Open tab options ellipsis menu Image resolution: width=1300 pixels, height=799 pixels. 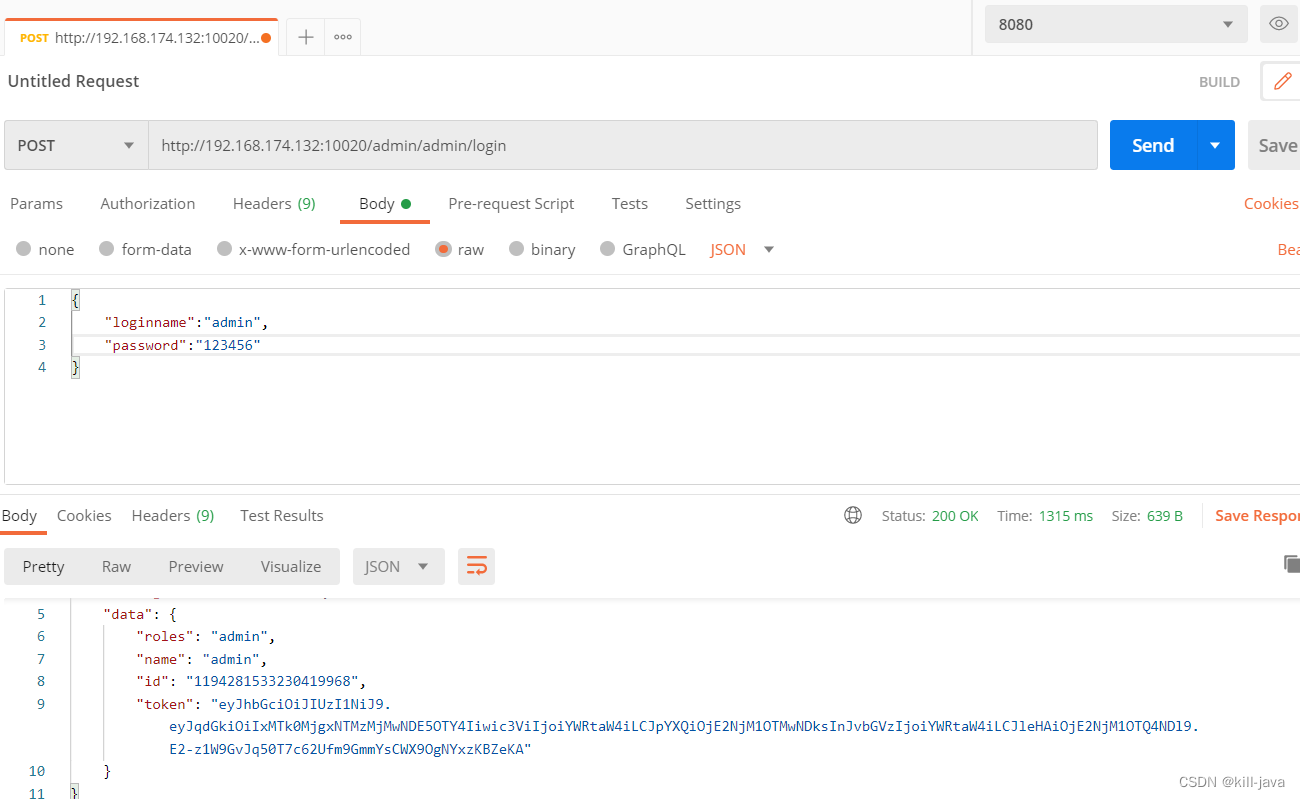(343, 37)
